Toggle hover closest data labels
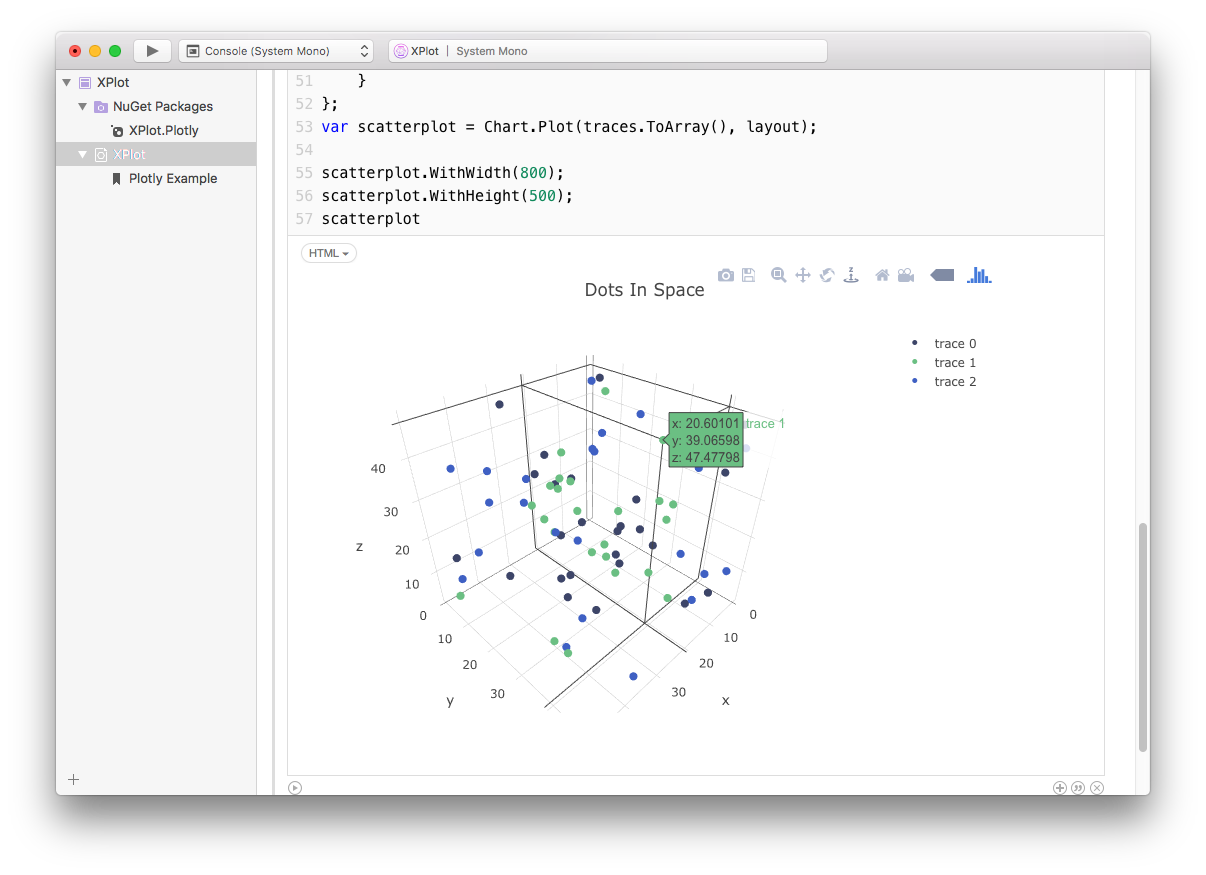1206x875 pixels. tap(942, 274)
